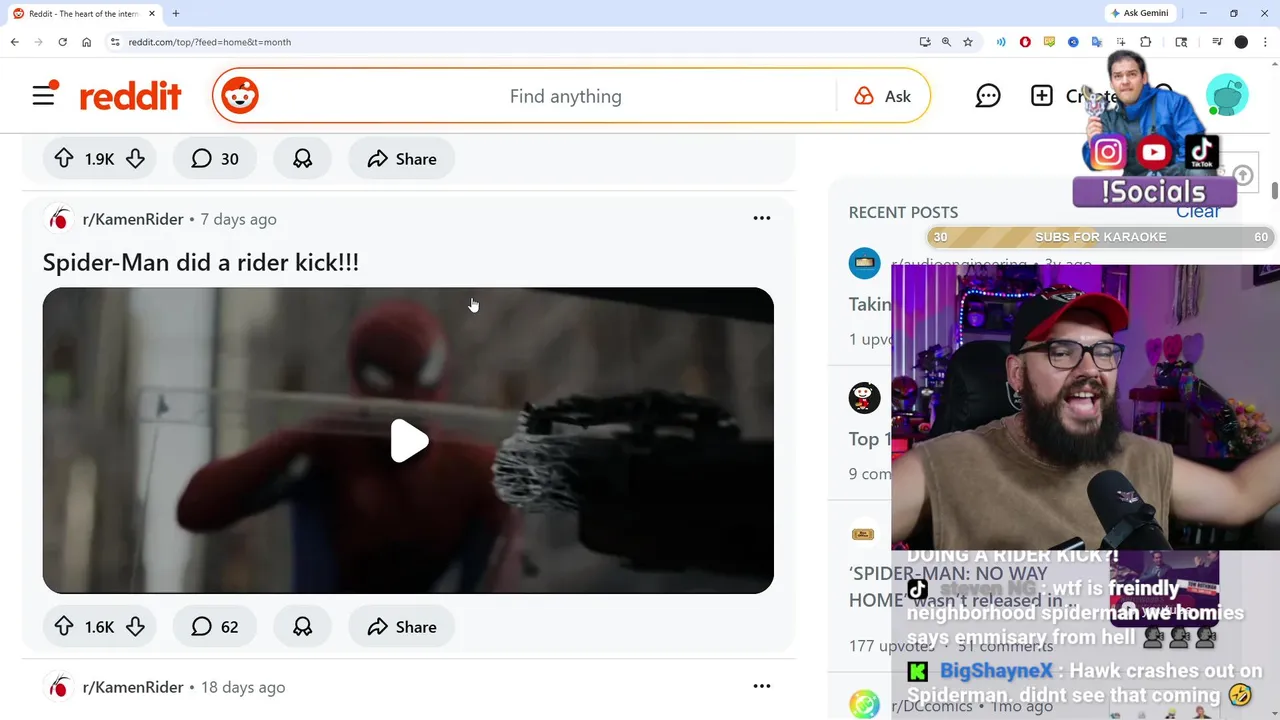Upvote the post with 1.9K votes
1280x720 pixels.
tap(64, 159)
